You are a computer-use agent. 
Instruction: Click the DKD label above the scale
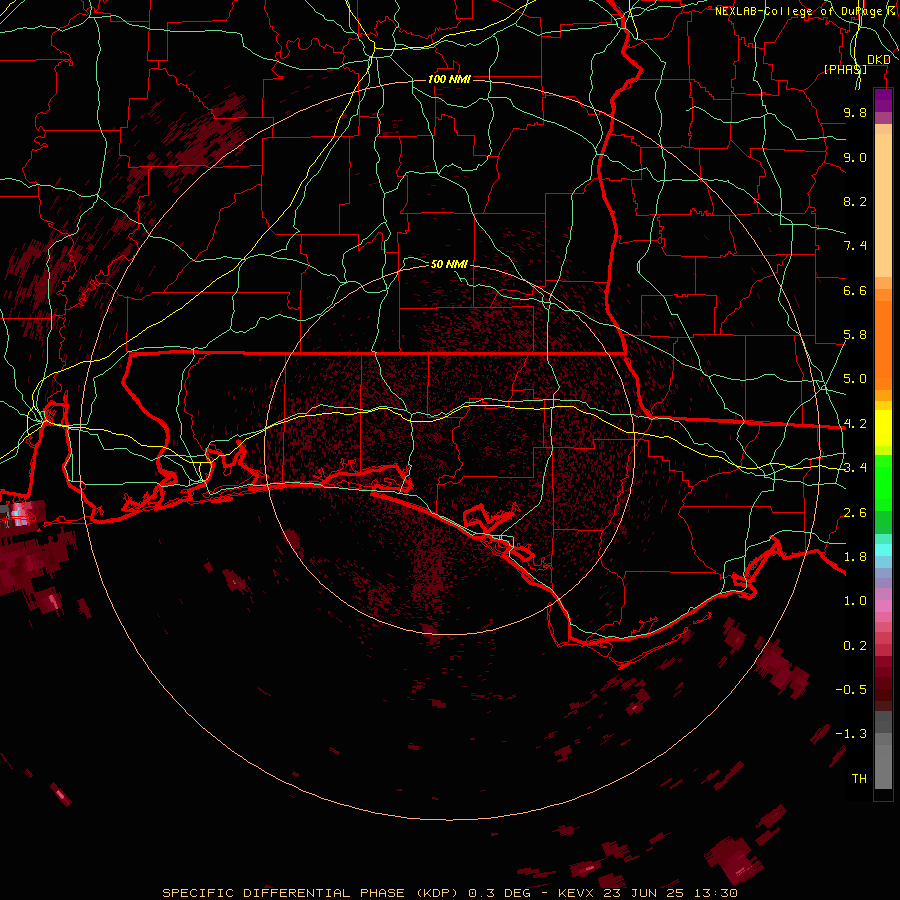(879, 60)
